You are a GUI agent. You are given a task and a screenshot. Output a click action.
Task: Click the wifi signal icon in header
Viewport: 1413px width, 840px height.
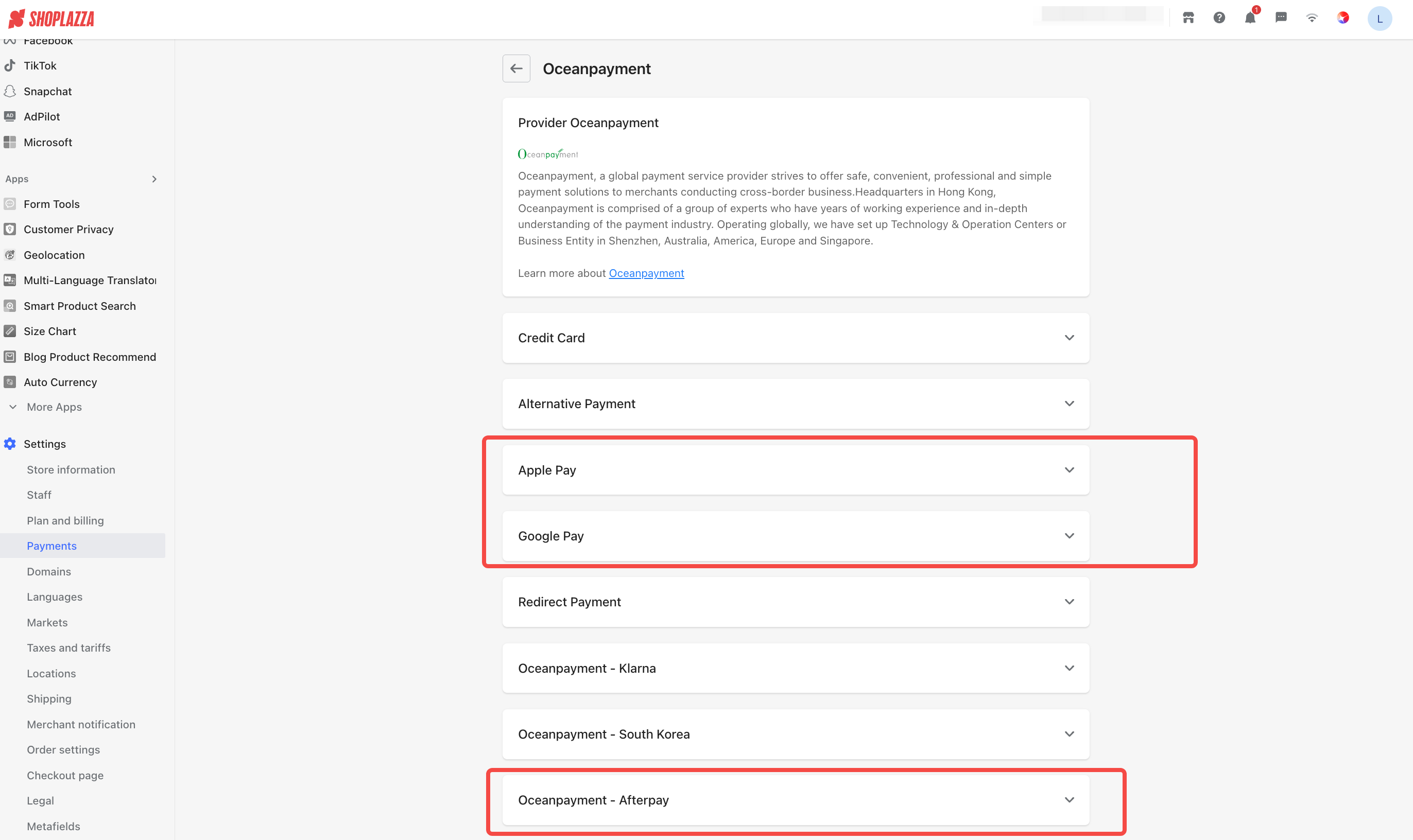coord(1312,18)
